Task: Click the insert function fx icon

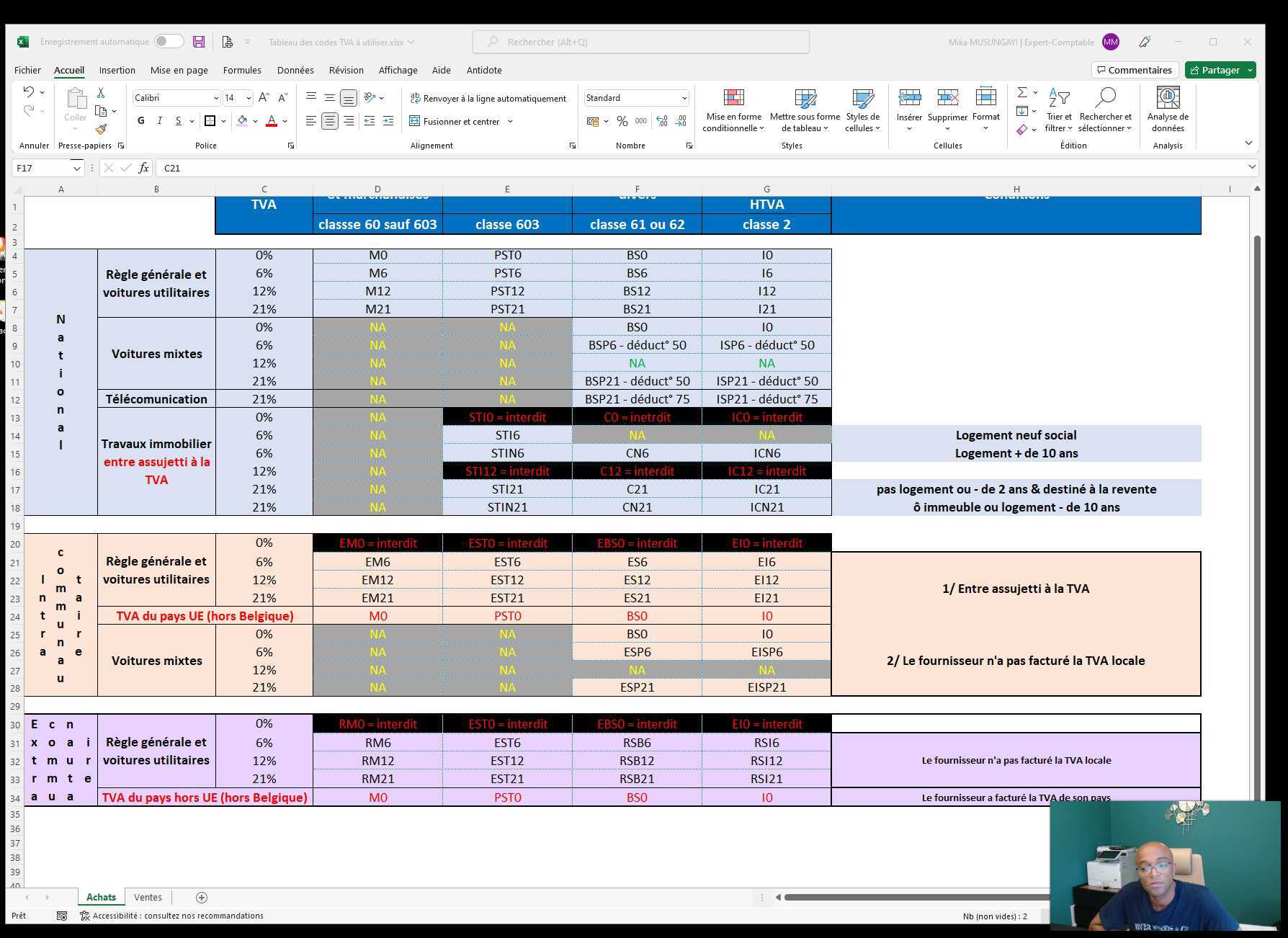Action: (143, 168)
